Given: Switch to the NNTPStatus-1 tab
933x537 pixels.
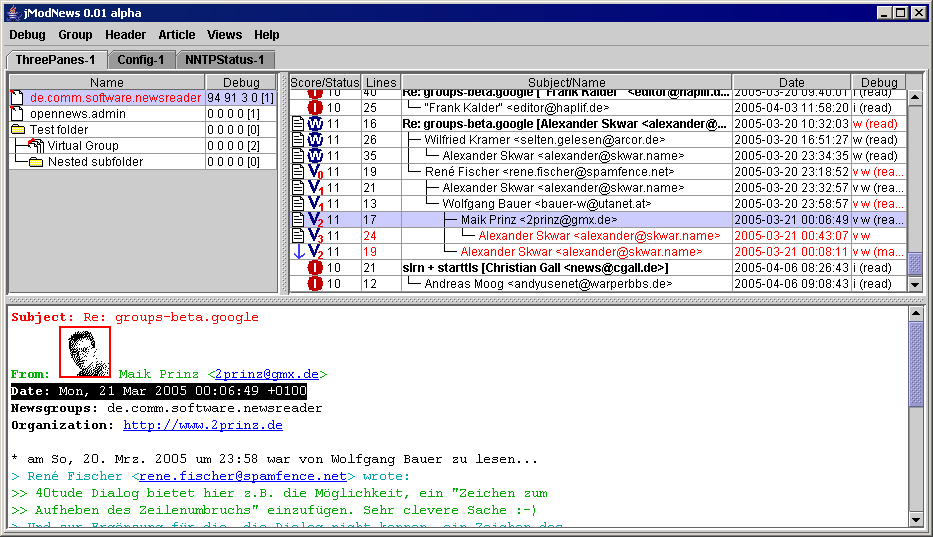Looking at the screenshot, I should (x=226, y=60).
